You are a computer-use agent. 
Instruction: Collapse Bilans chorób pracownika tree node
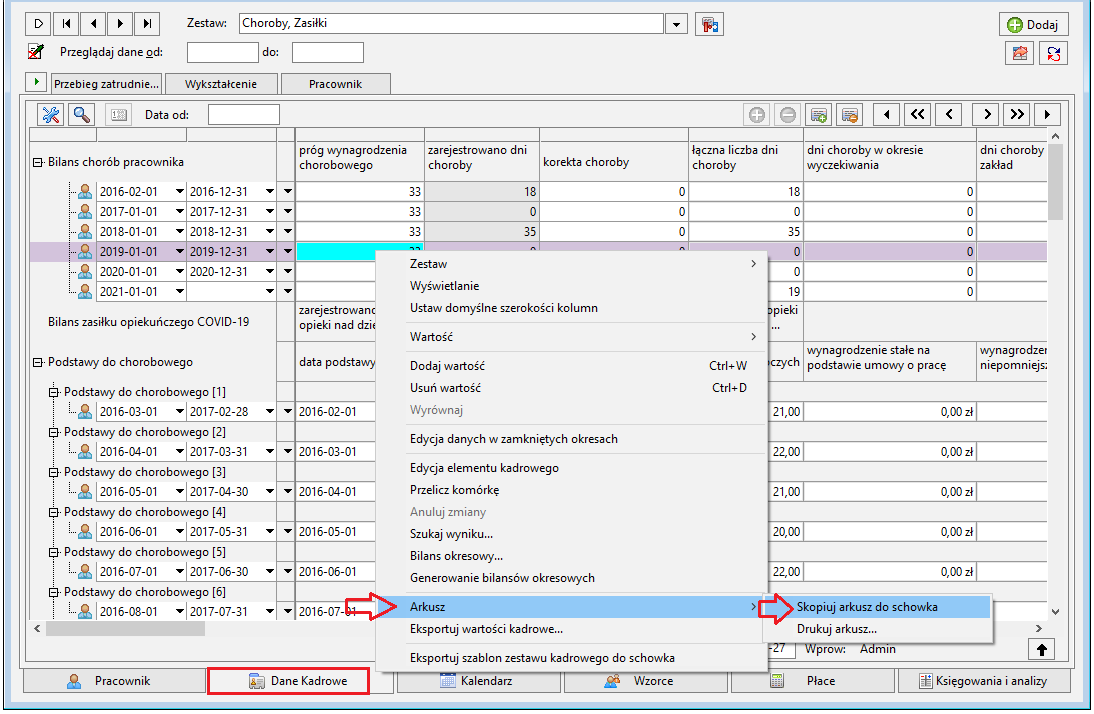[x=38, y=163]
